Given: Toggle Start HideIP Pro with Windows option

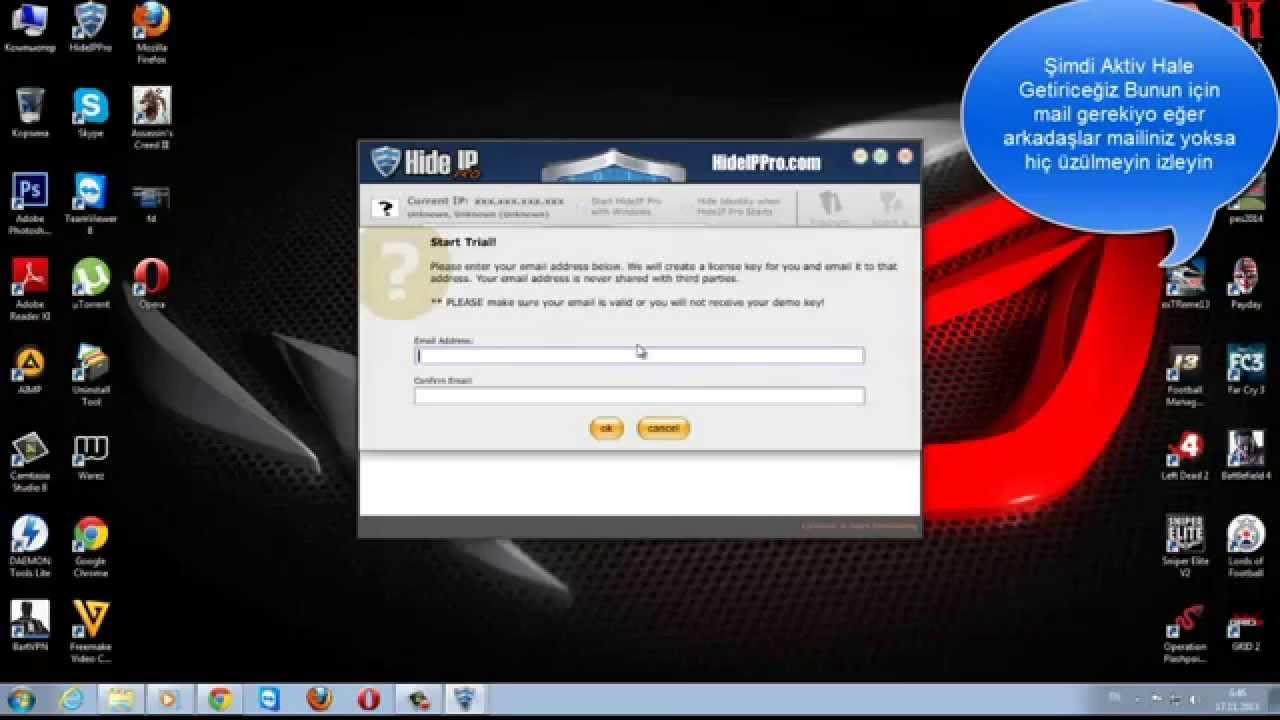Looking at the screenshot, I should coord(625,206).
